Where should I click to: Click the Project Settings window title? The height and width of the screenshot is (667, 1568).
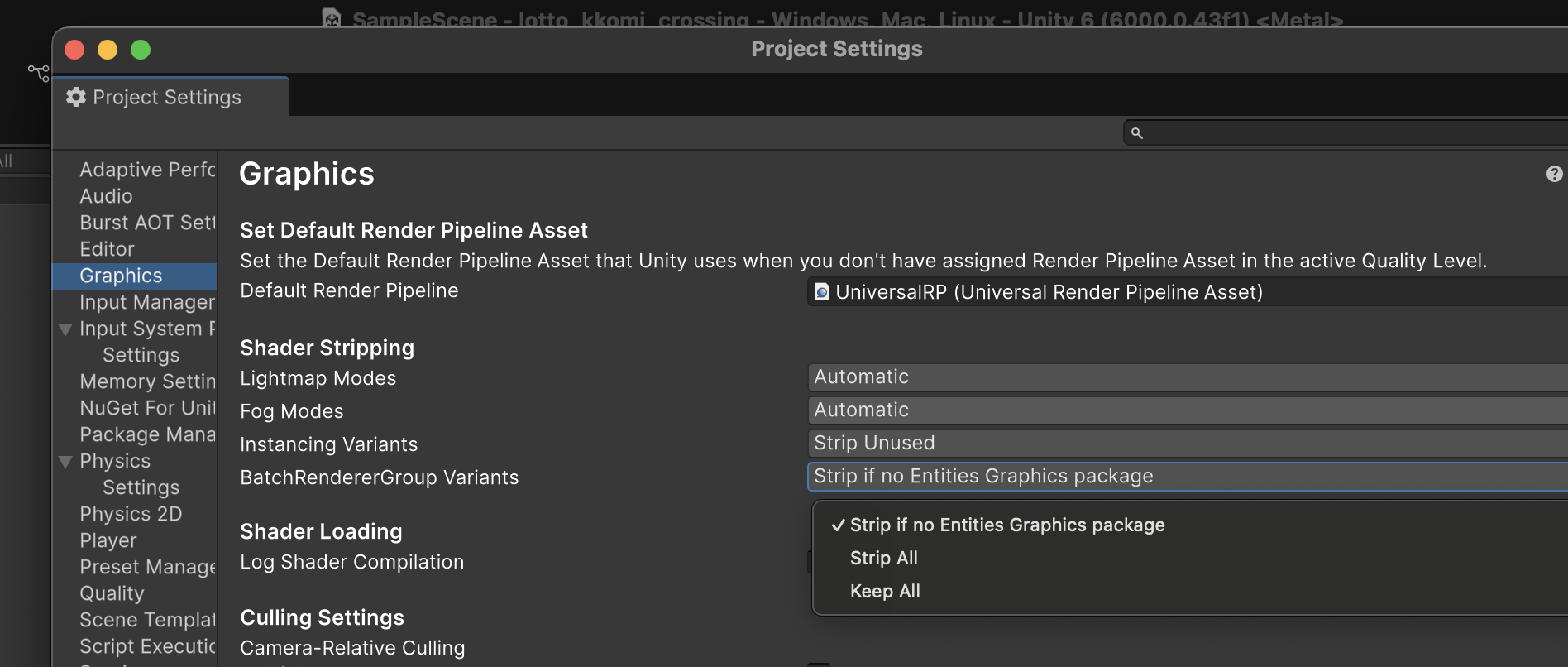(837, 49)
